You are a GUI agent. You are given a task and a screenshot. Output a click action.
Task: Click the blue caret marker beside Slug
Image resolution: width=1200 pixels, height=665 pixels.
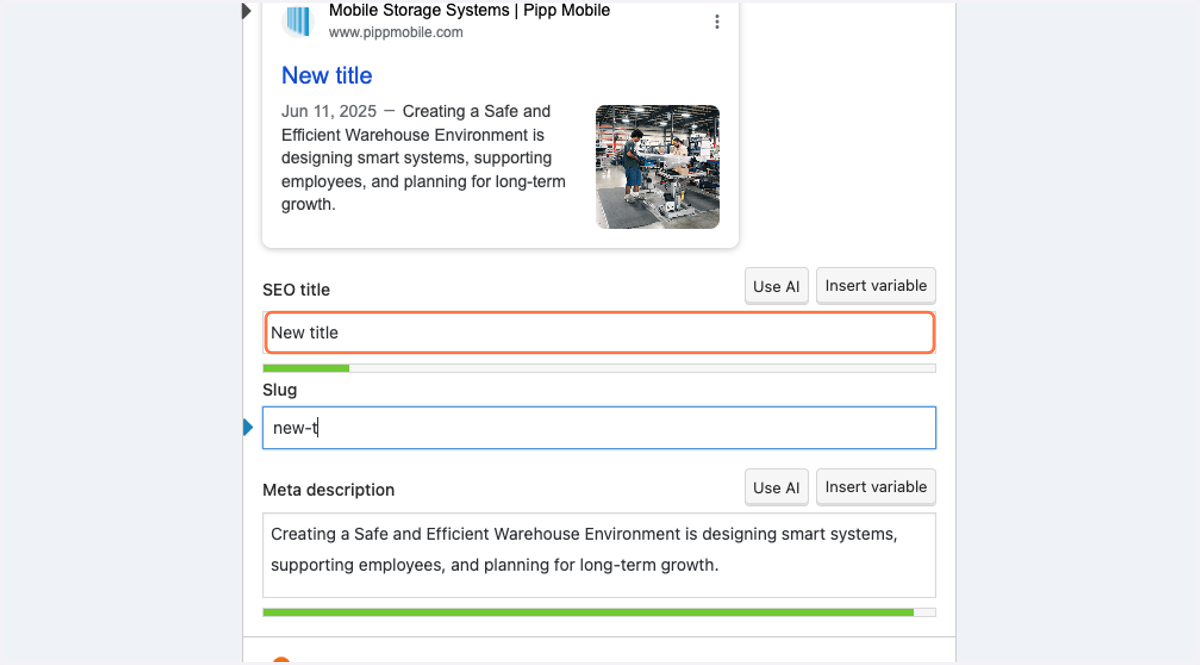point(248,428)
